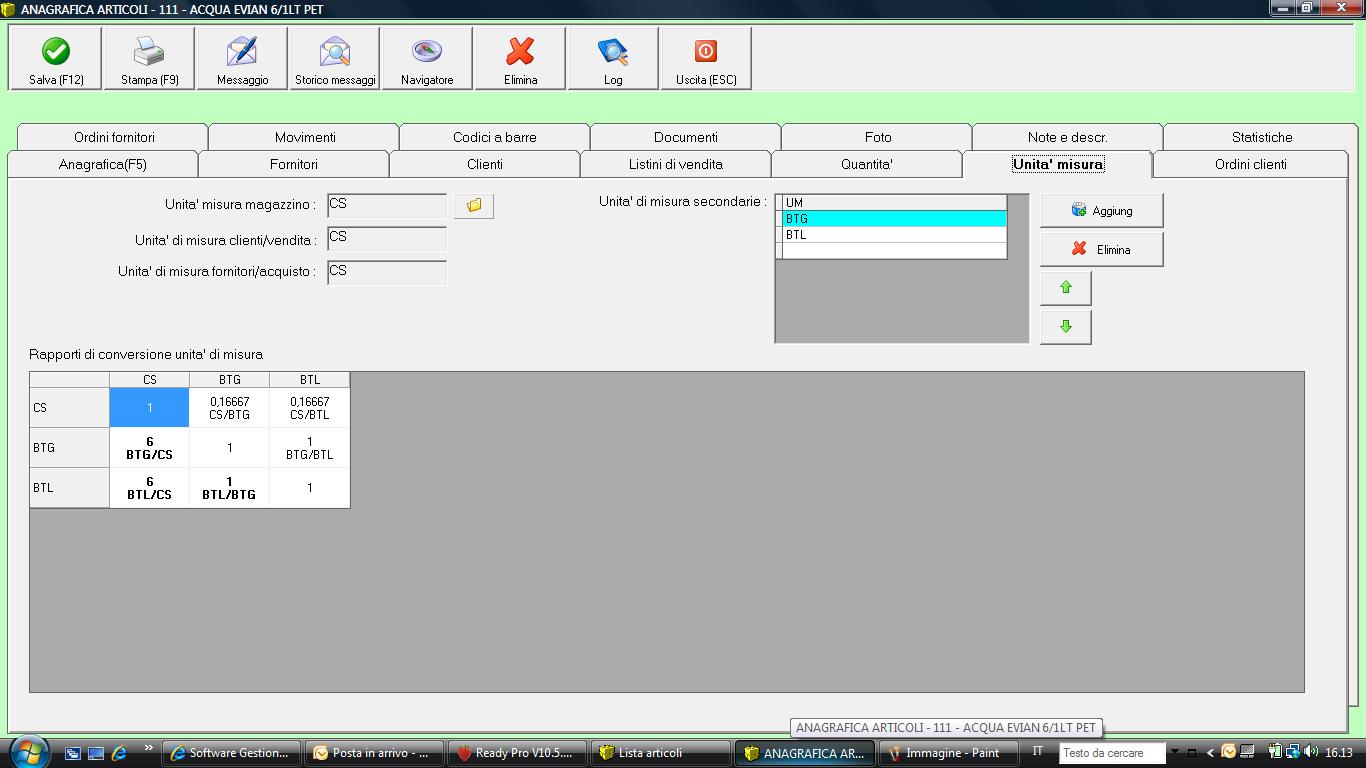Click the Testo da cercare search box
Viewport: 1366px width, 768px height.
point(1112,753)
